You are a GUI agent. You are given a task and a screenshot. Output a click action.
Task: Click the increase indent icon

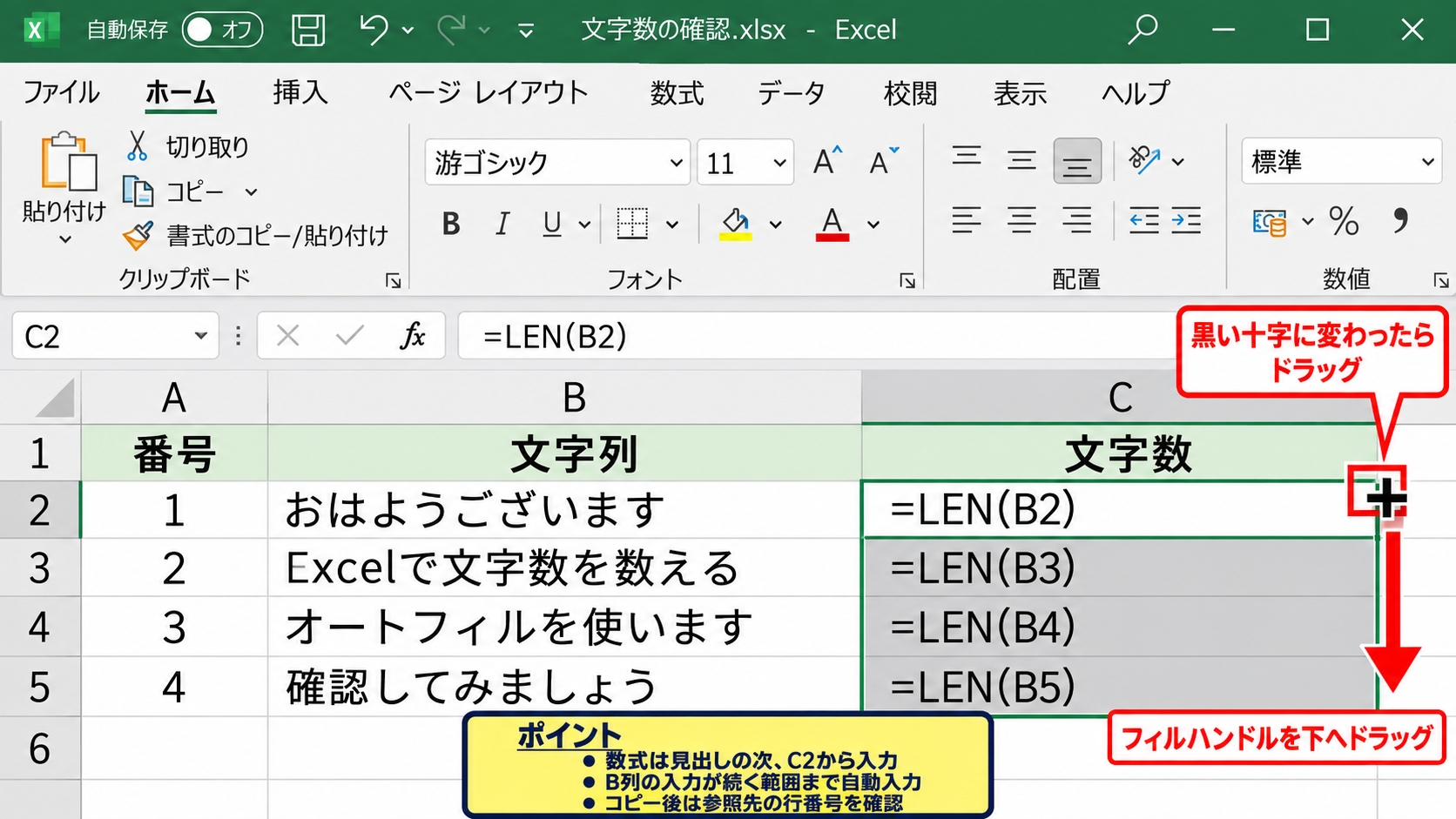coord(1187,220)
